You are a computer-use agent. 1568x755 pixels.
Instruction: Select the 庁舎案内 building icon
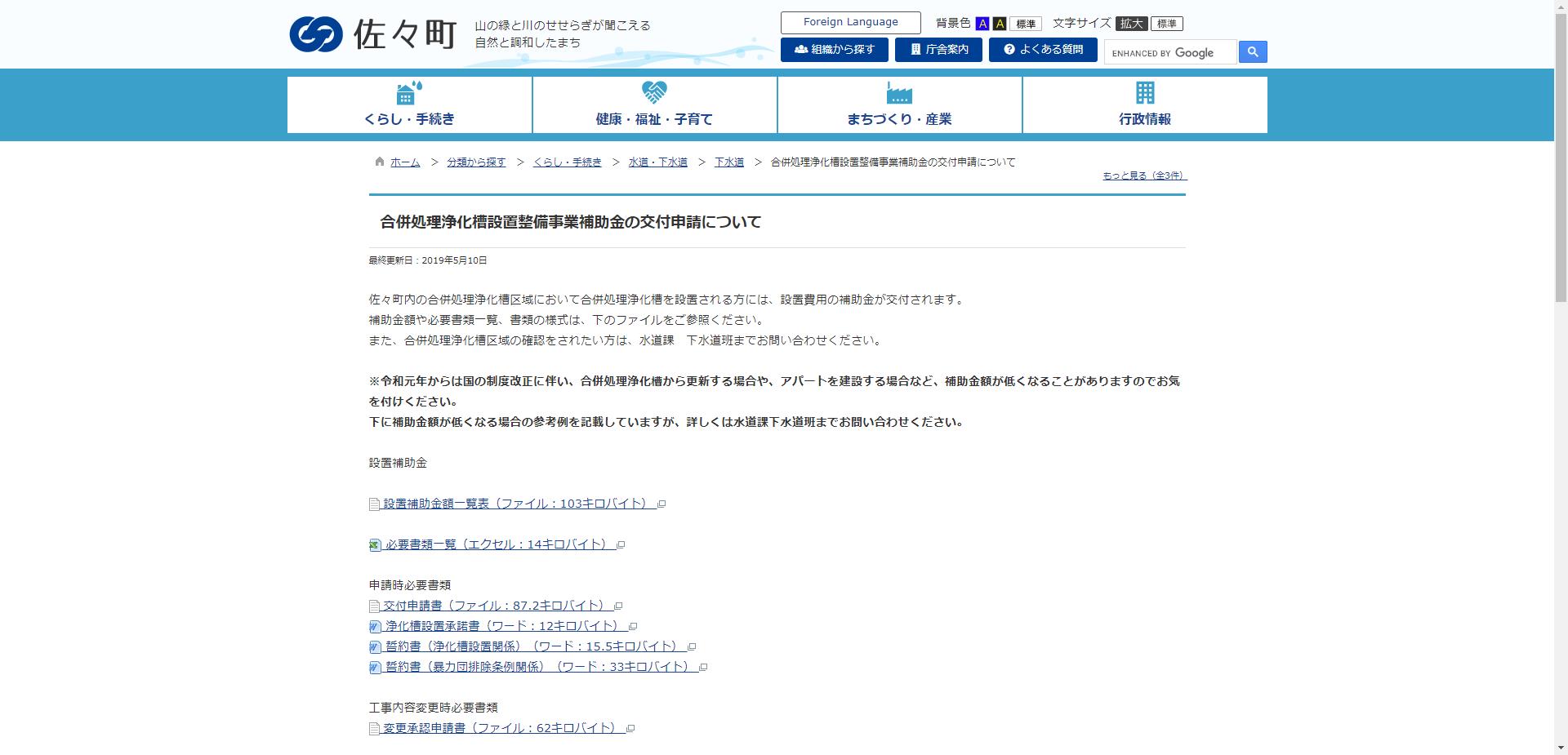pos(915,49)
